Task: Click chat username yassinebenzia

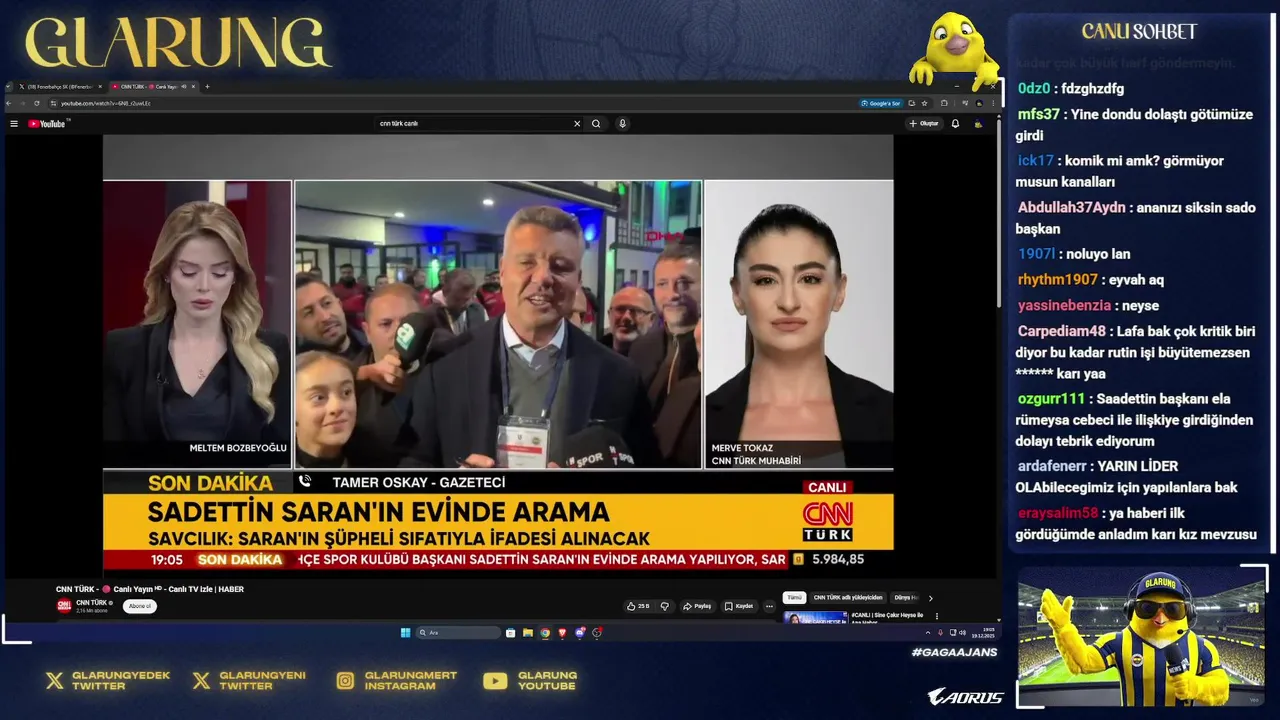Action: 1064,306
